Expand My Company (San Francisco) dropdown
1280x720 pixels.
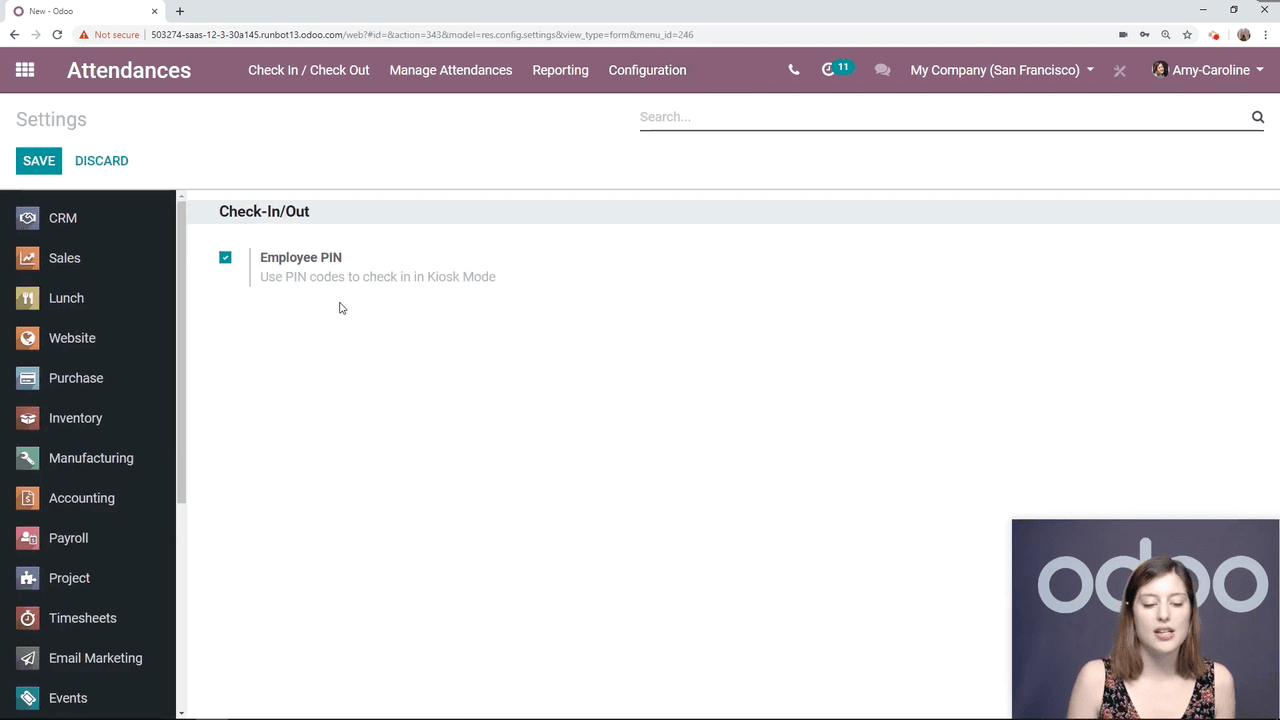pyautogui.click(x=1002, y=70)
